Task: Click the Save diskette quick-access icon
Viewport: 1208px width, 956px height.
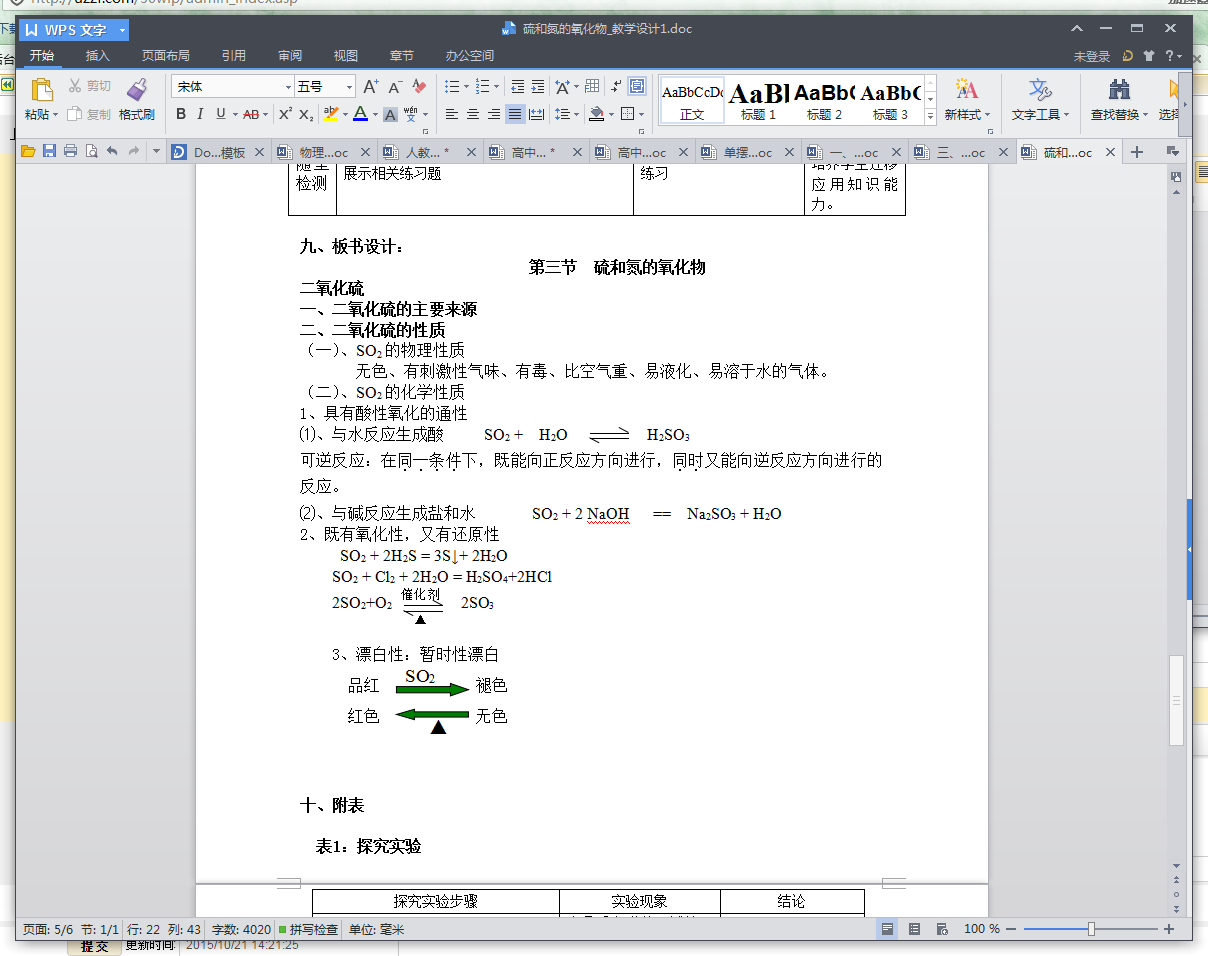Action: click(49, 152)
